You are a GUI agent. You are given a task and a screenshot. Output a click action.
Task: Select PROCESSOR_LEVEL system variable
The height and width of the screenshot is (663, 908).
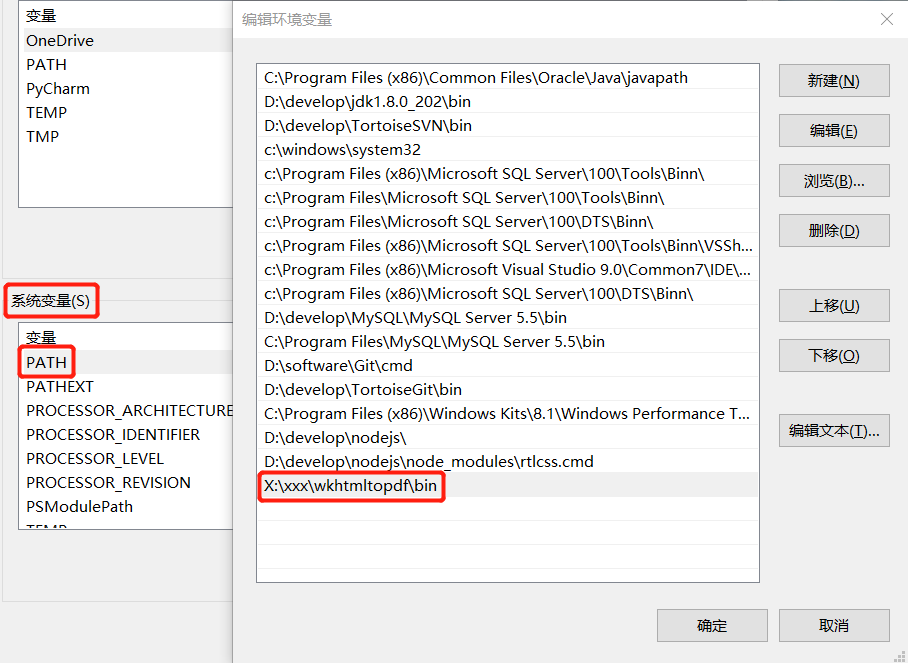tap(126, 459)
